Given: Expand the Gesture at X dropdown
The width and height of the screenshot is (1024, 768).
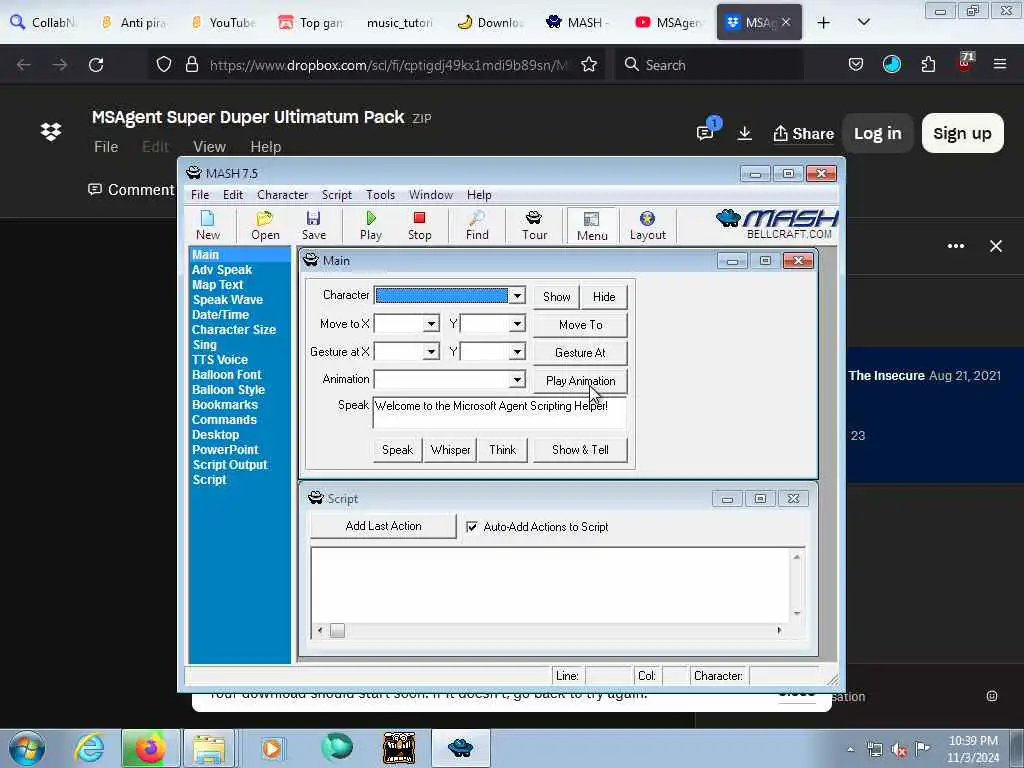Looking at the screenshot, I should click(431, 352).
